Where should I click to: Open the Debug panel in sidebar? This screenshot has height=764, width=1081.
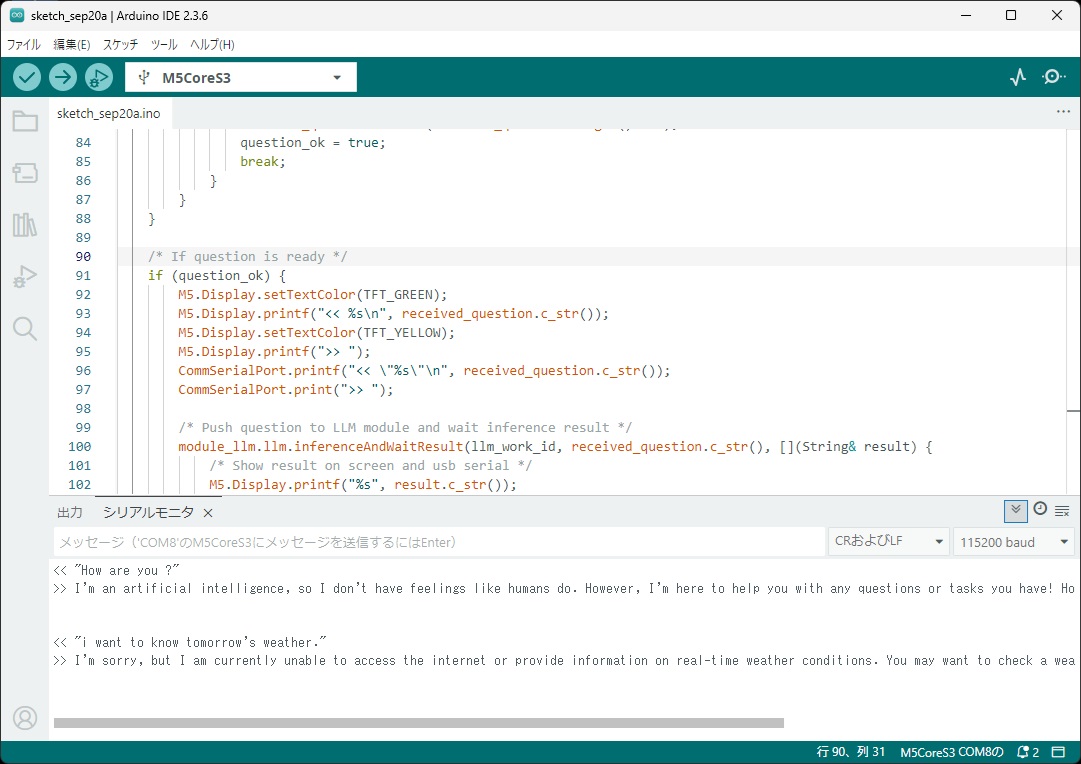tap(25, 277)
